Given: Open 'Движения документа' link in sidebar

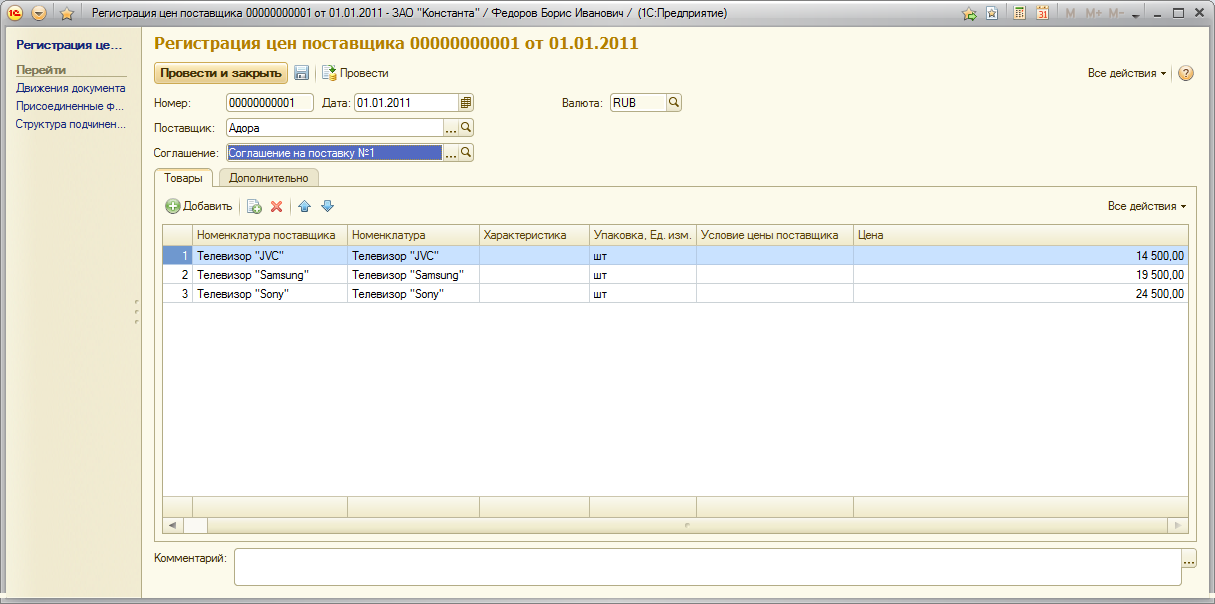Looking at the screenshot, I should (x=71, y=88).
